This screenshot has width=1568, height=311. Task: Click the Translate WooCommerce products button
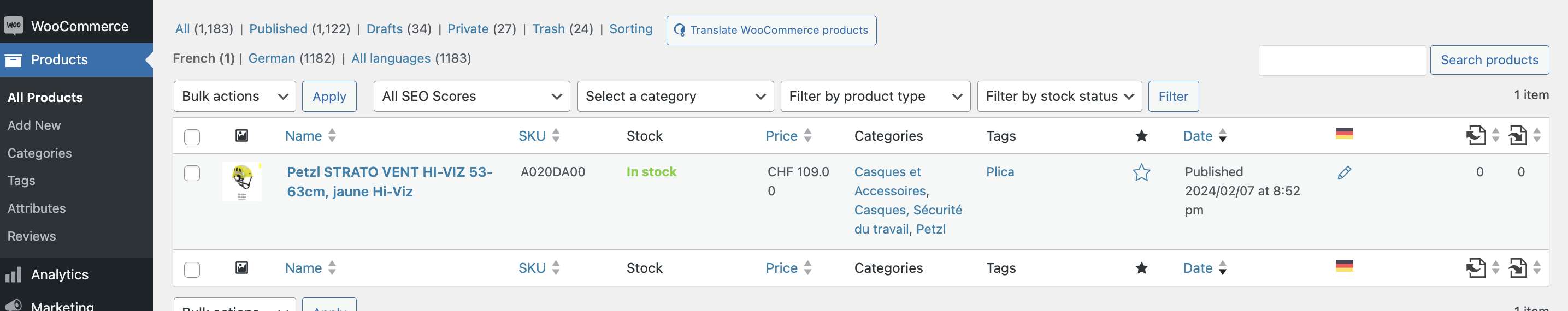771,31
